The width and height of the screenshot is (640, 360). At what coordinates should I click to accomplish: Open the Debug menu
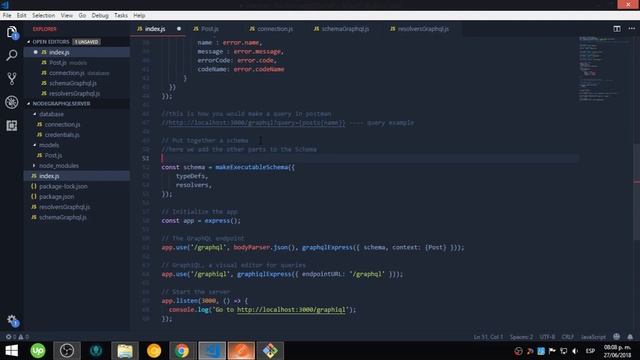click(x=100, y=15)
